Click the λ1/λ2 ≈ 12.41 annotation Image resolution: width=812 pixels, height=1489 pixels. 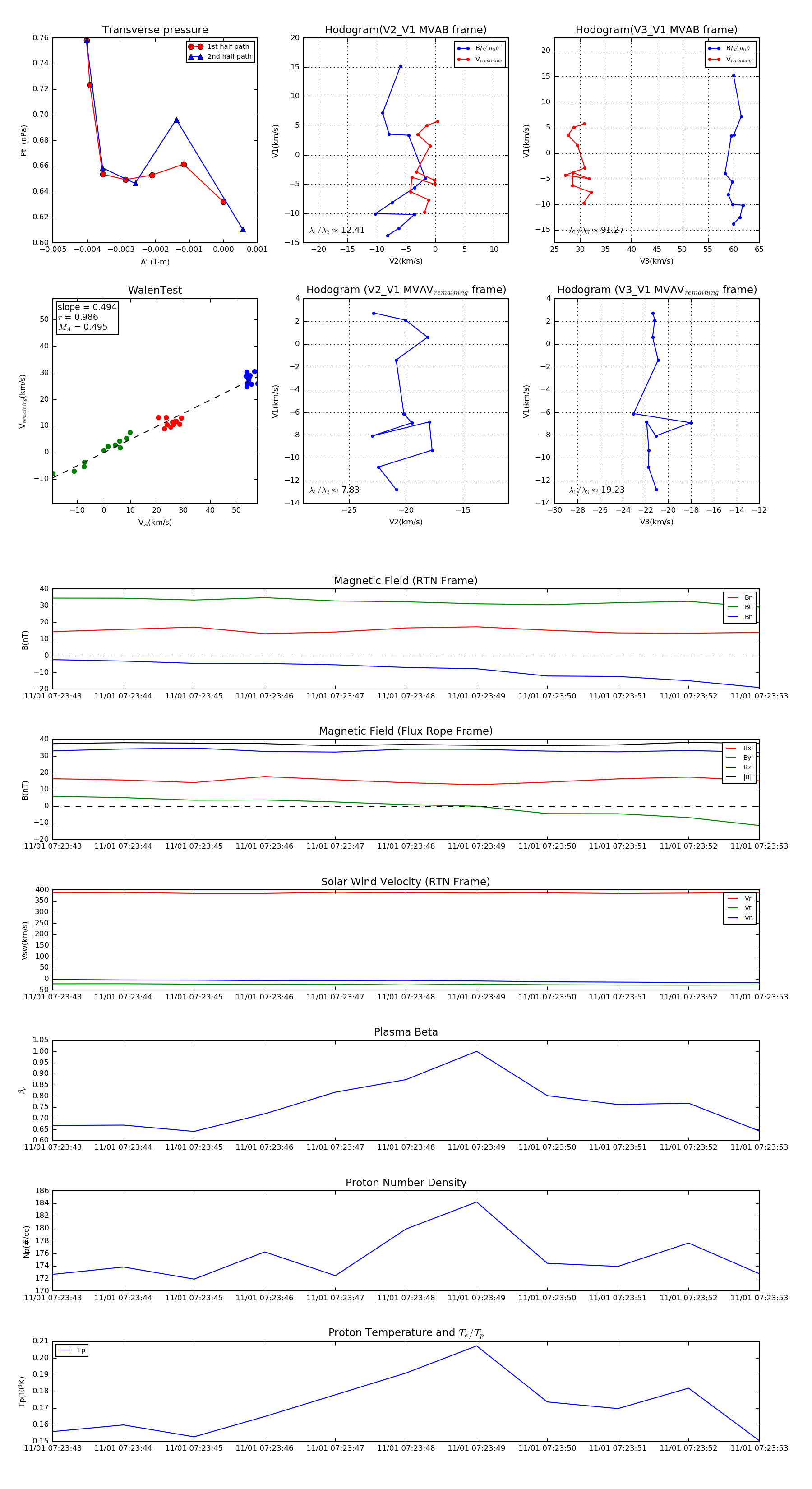[x=337, y=230]
